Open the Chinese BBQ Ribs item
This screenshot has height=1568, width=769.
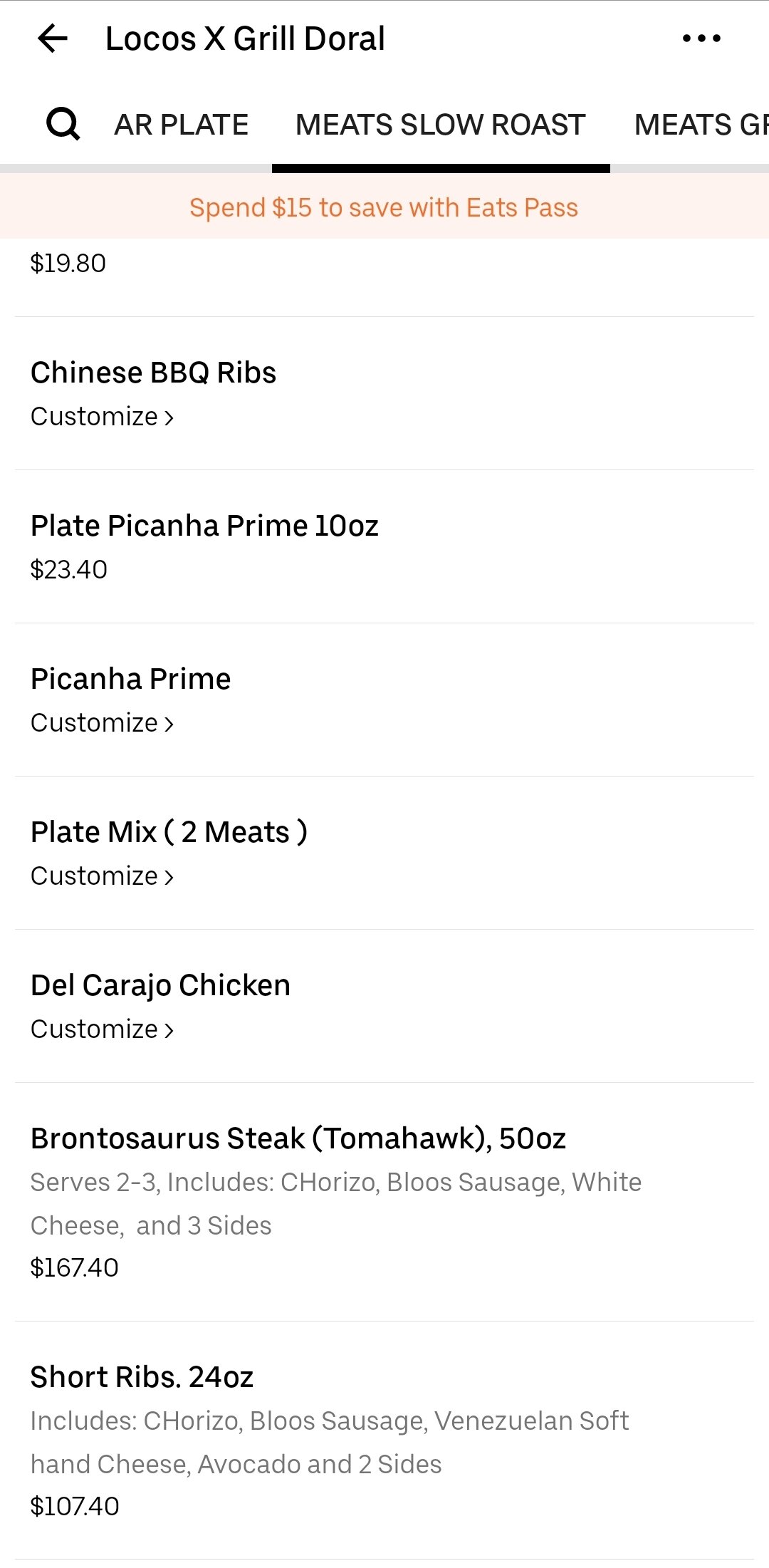point(153,373)
